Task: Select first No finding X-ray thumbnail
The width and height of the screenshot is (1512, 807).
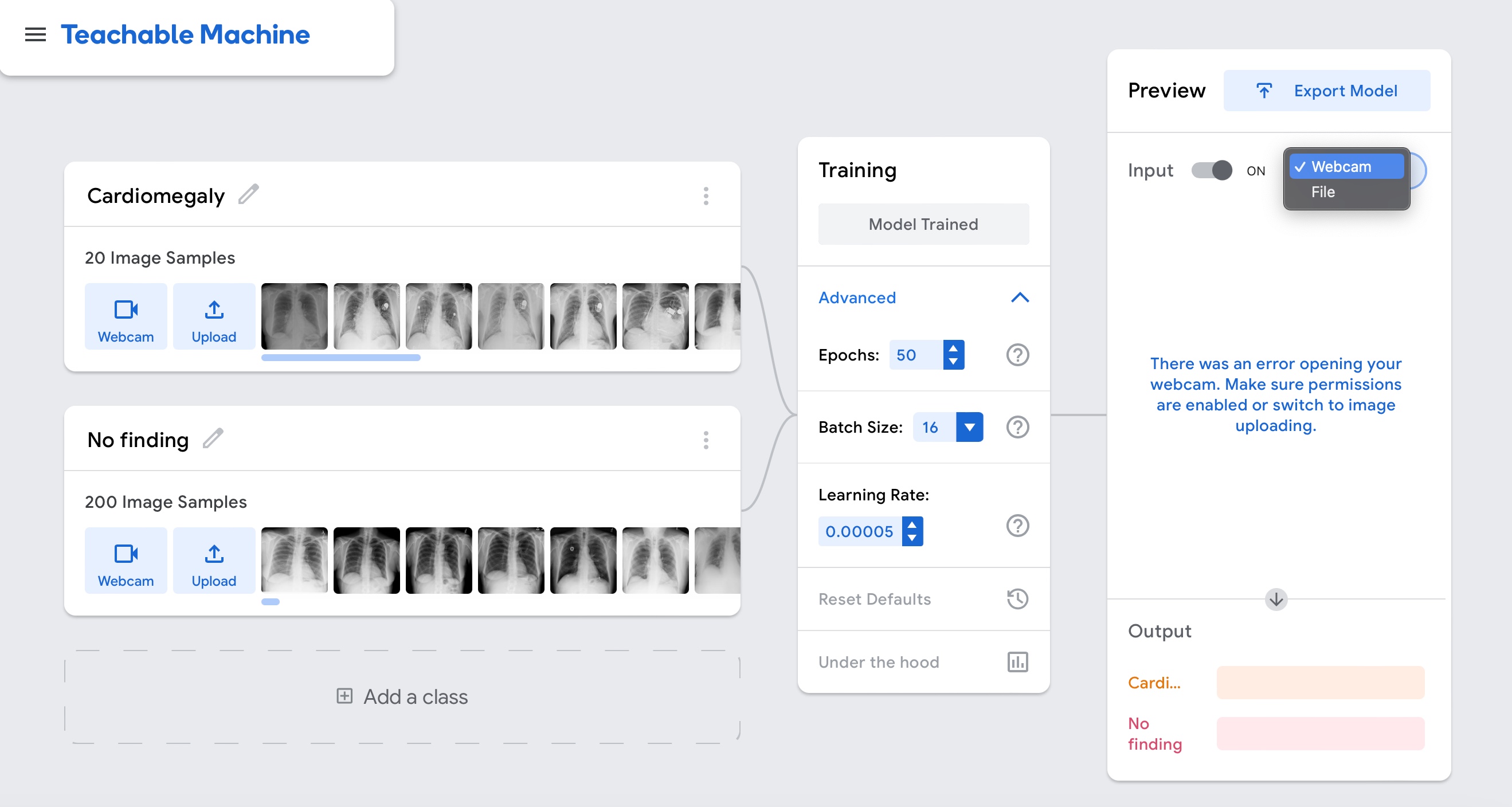Action: click(x=294, y=561)
